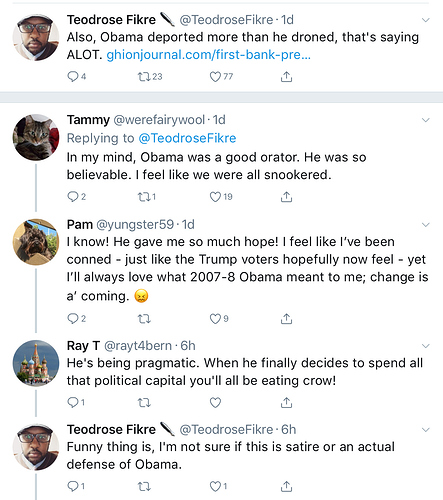The image size is (443, 500).
Task: Reply to Teodrose Fikre's Obama deported tweet
Action: [76, 77]
